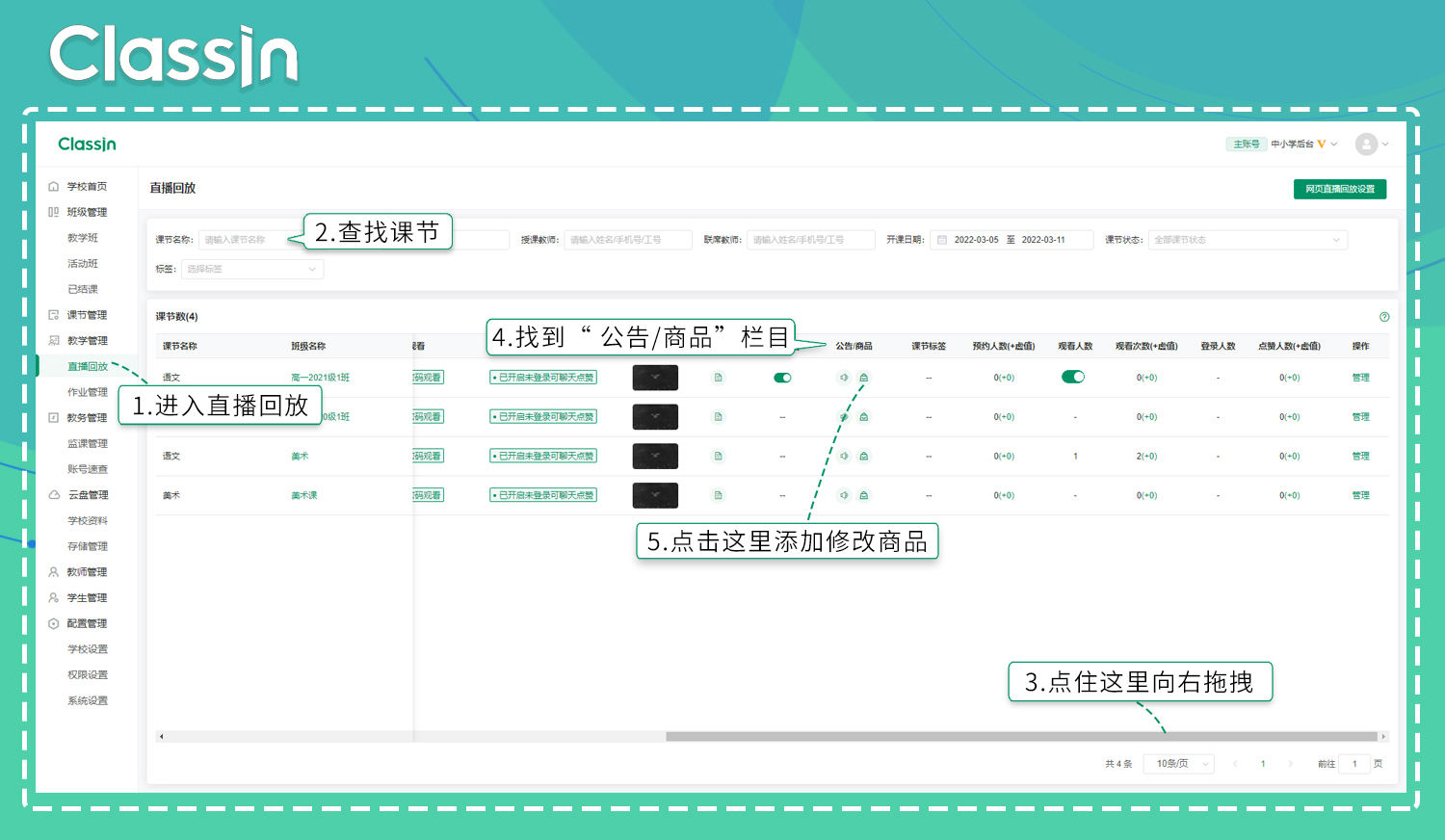Toggle the switch left of 公告/商品 in the 高一2021级1班 row
This screenshot has width=1445, height=840.
pyautogui.click(x=782, y=378)
